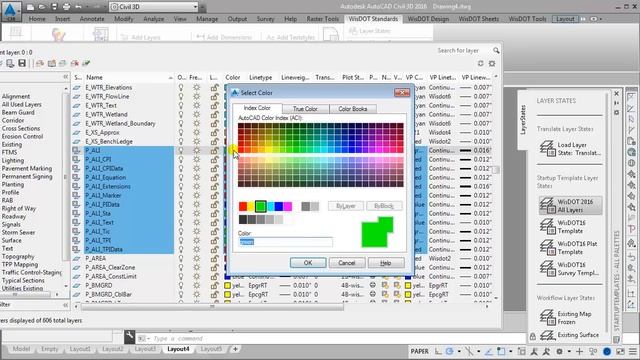Viewport: 640px width, 360px height.
Task: Select WisDOT16 Survey Template layer state
Action: click(571, 269)
